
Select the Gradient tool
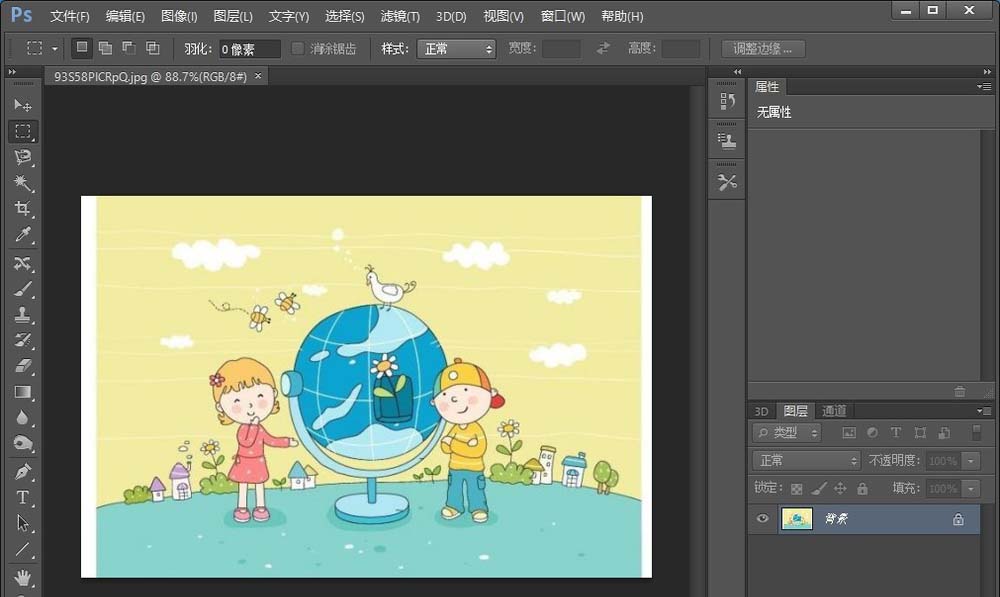(23, 392)
